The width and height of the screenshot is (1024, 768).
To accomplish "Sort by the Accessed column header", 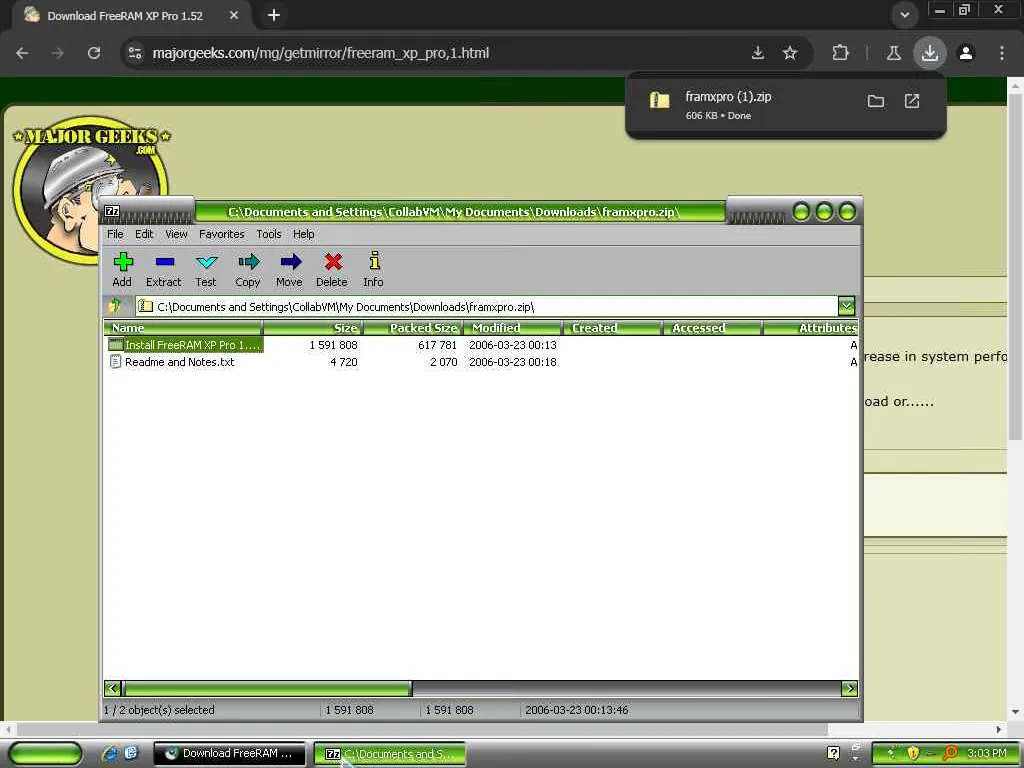I will click(712, 328).
